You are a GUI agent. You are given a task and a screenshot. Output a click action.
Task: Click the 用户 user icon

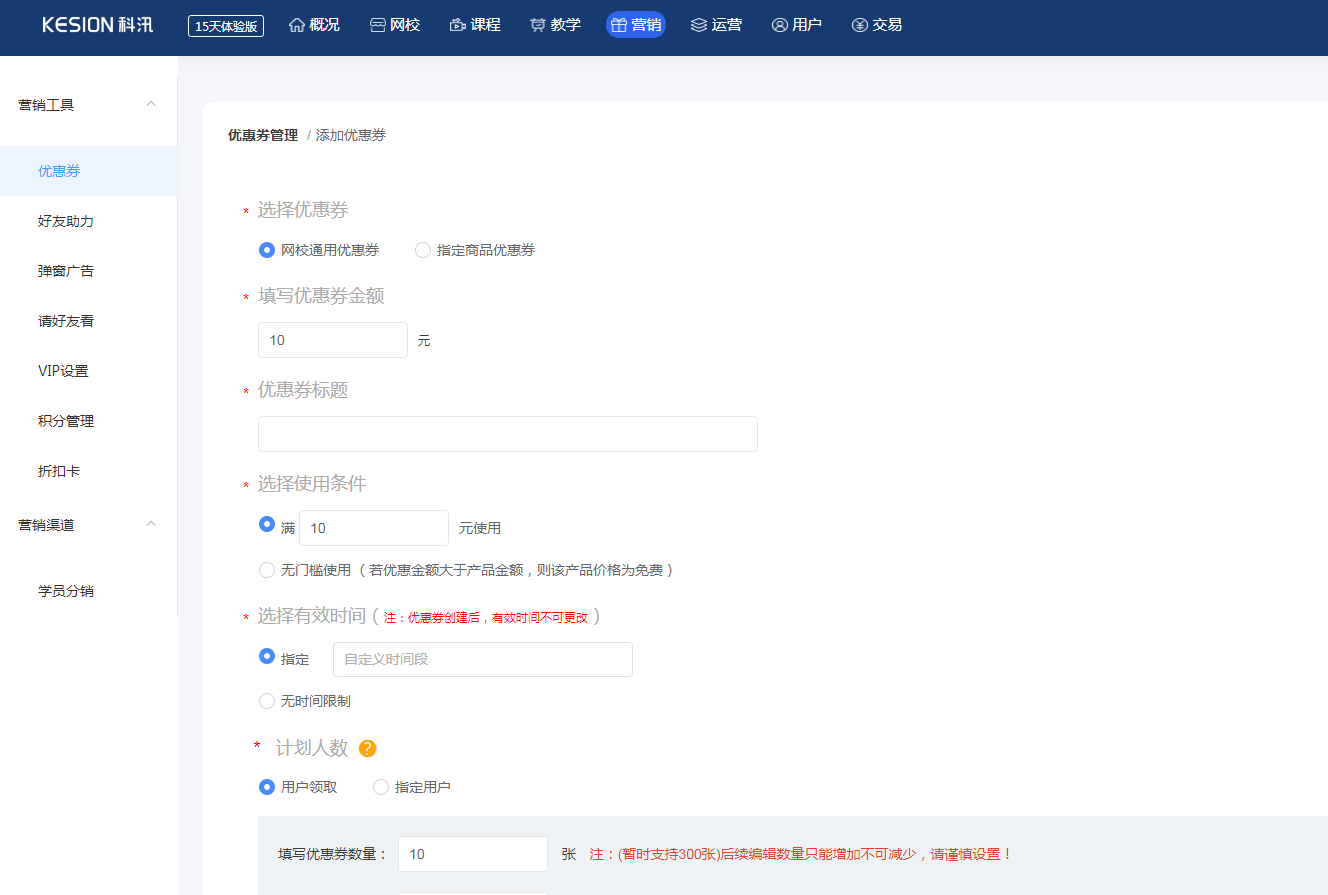(x=780, y=25)
